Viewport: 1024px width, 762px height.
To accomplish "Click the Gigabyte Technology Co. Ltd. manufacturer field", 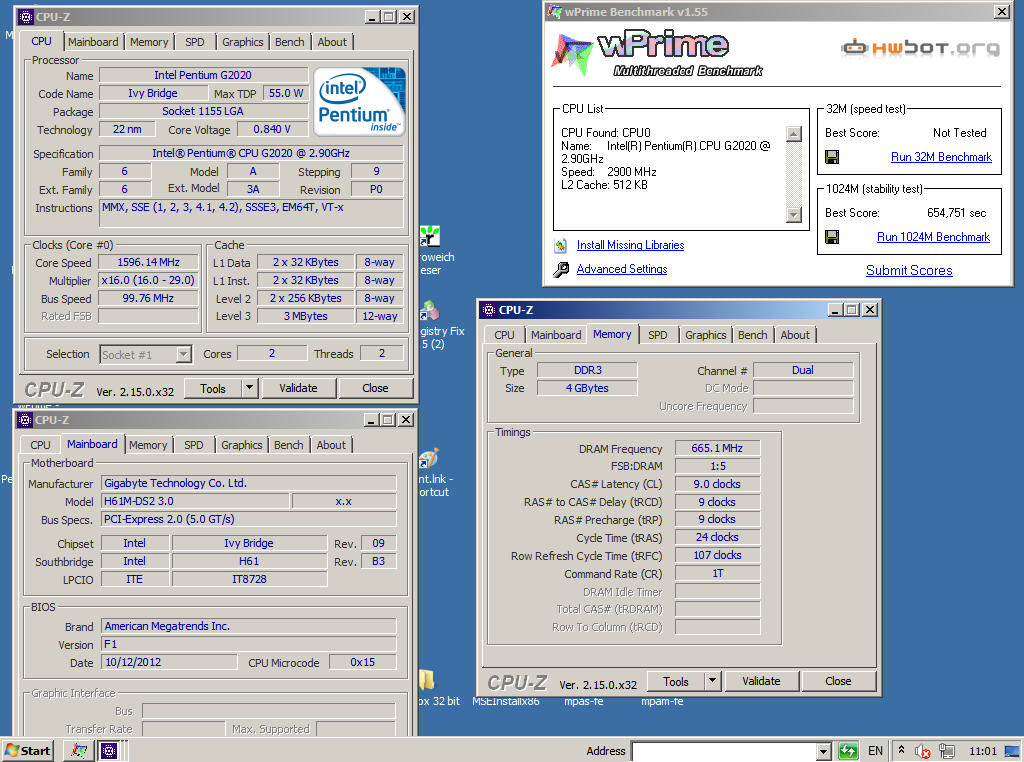I will click(x=249, y=483).
